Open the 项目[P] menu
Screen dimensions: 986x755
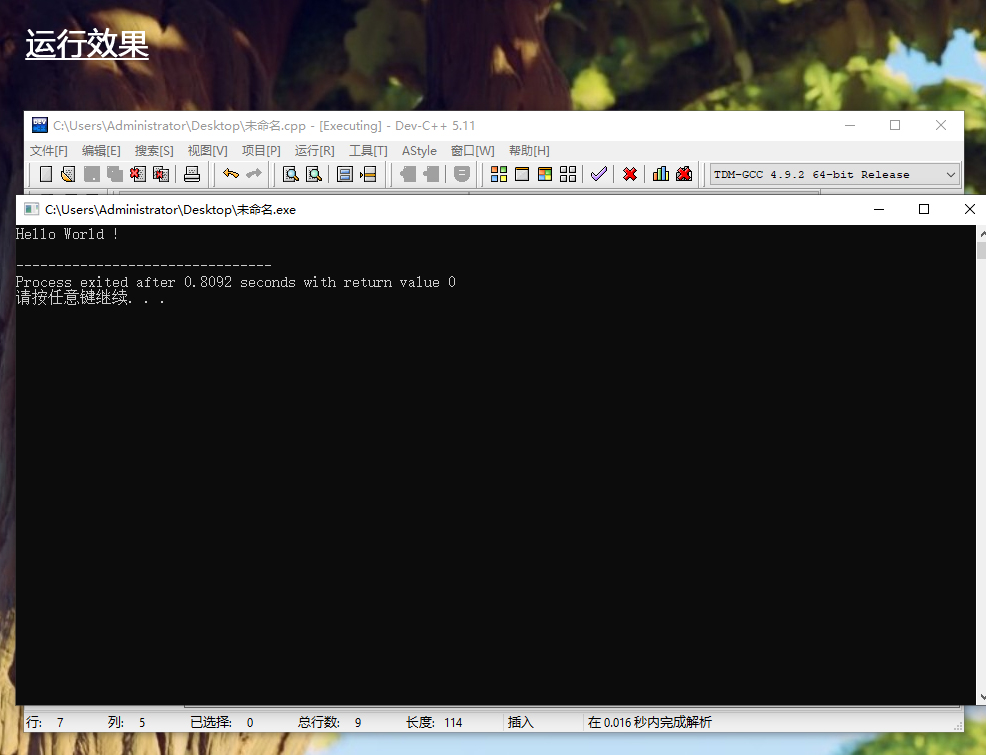[x=261, y=151]
